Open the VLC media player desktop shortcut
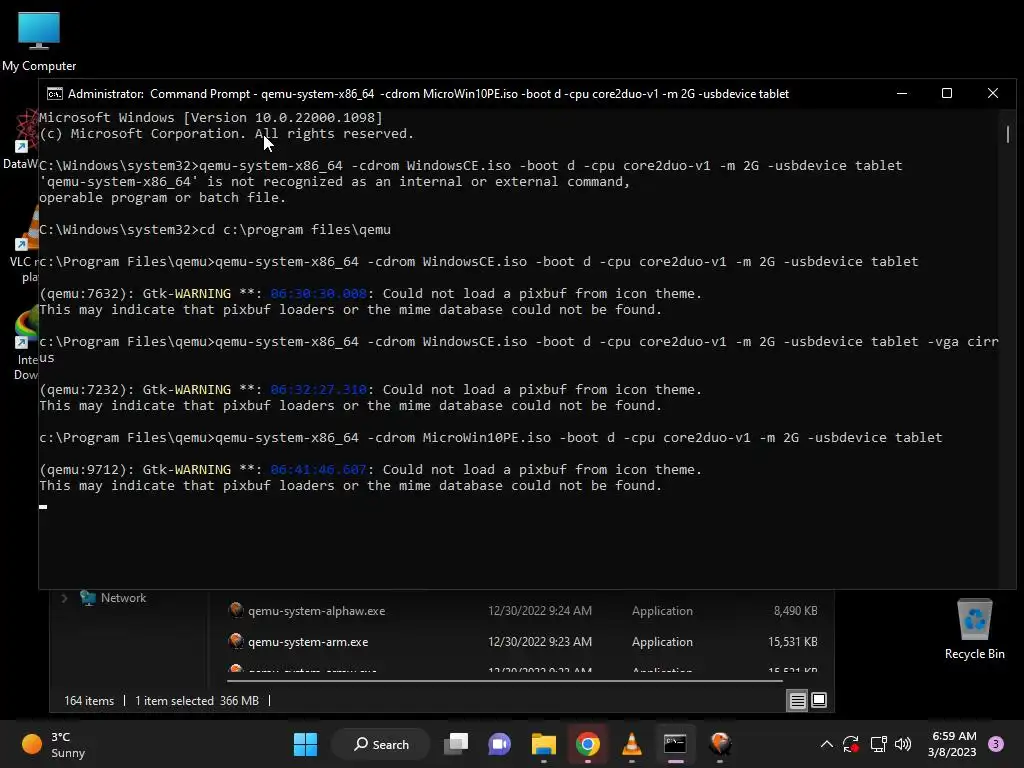This screenshot has height=768, width=1024. pyautogui.click(x=25, y=245)
